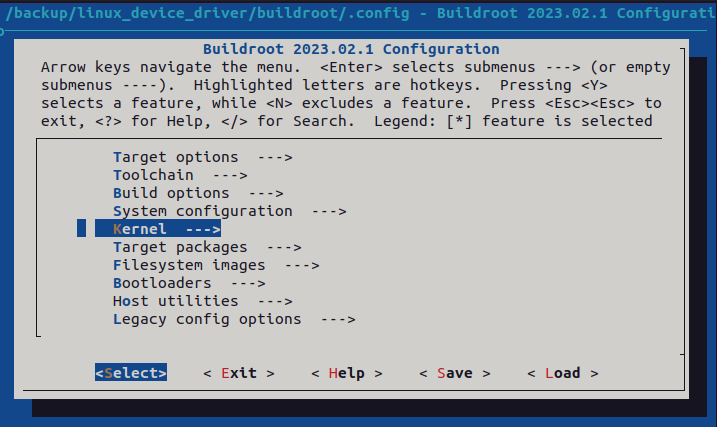
Task: Open the System configuration submenu
Action: click(230, 211)
